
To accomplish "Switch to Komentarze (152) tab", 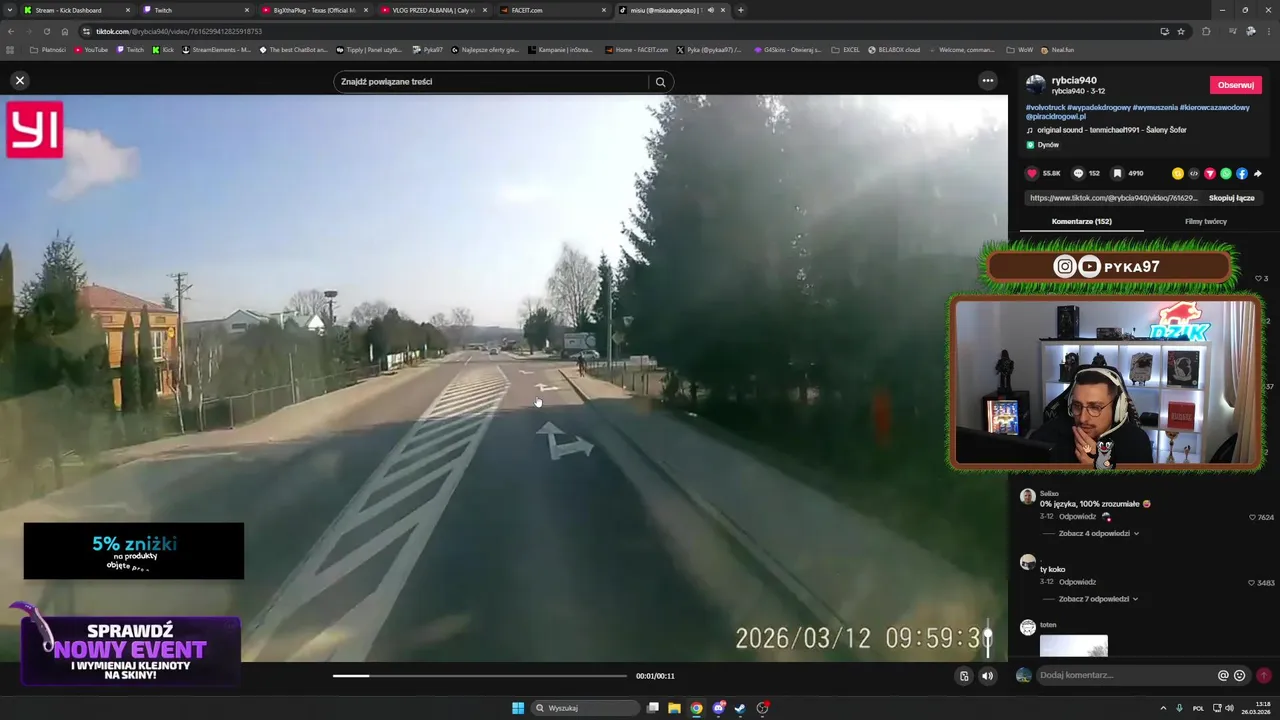I will pos(1081,221).
